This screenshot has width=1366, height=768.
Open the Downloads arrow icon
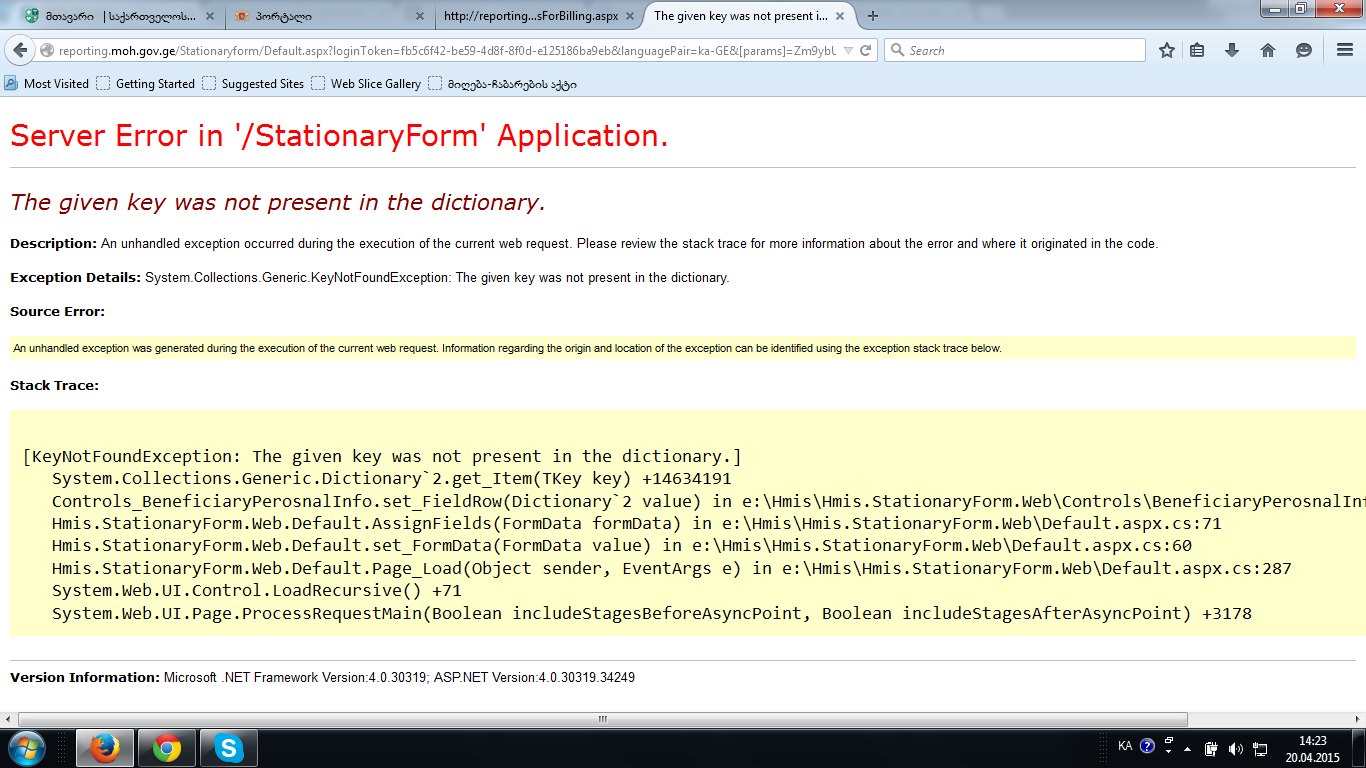(1232, 50)
